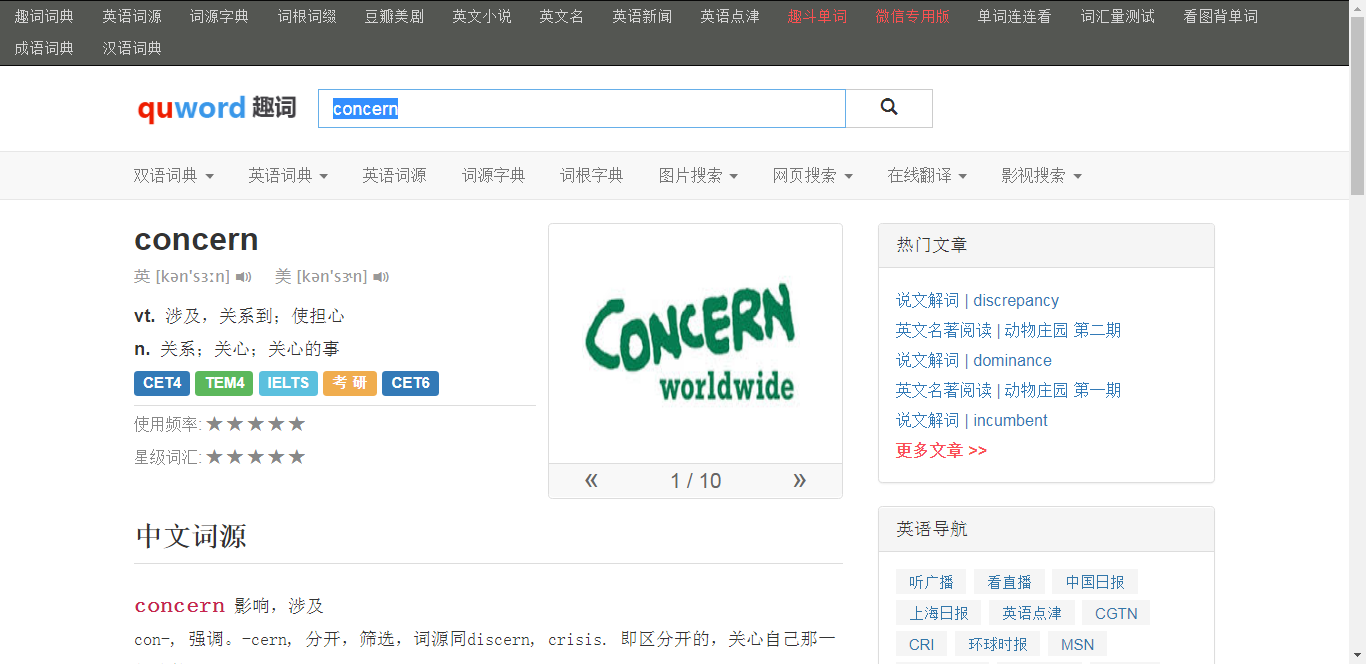The width and height of the screenshot is (1366, 664).
Task: Click the search field containing concern
Action: coord(582,108)
